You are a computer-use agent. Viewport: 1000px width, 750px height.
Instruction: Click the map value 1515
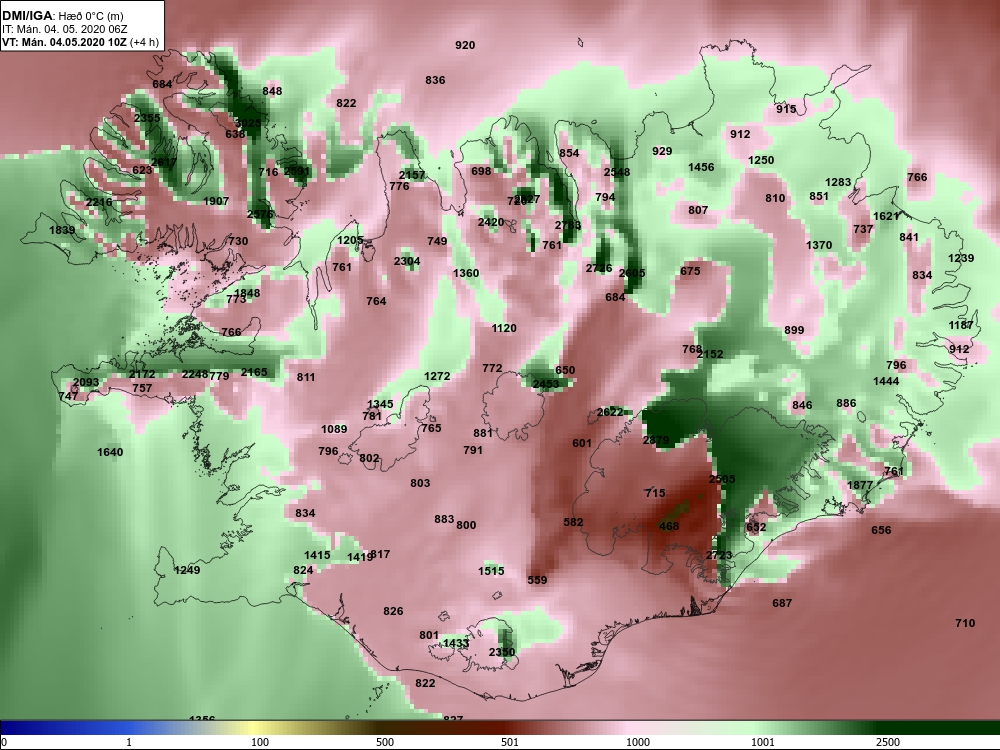coord(491,571)
